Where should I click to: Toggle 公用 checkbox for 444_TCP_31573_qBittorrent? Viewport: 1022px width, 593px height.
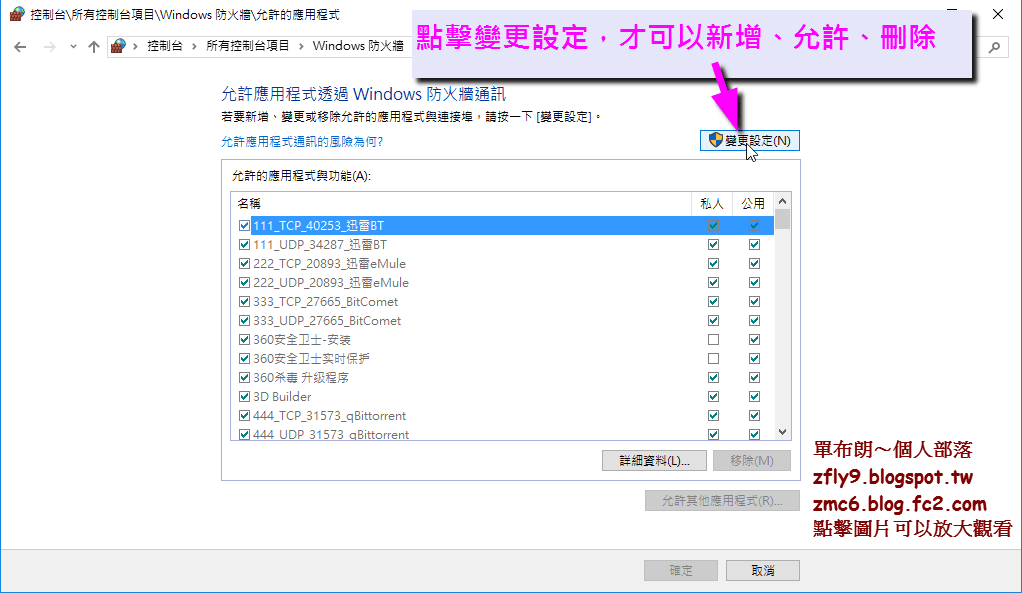(754, 415)
